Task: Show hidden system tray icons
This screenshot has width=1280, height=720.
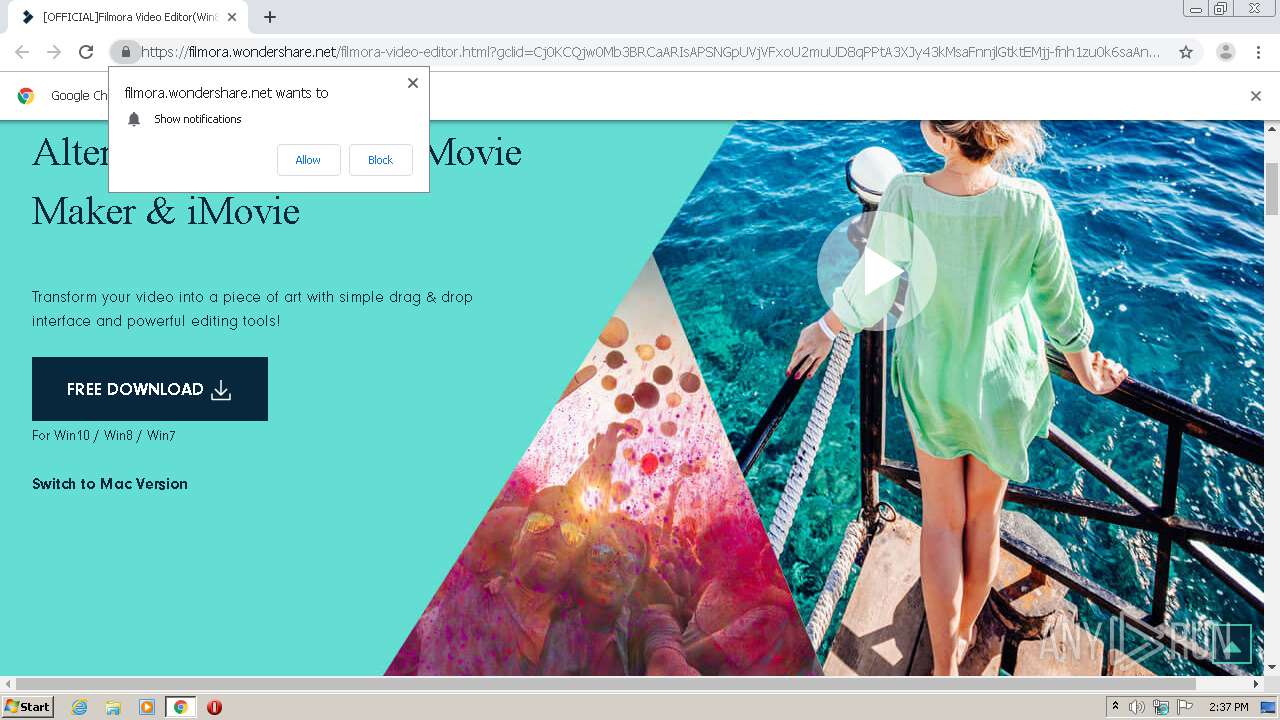Action: click(1115, 707)
